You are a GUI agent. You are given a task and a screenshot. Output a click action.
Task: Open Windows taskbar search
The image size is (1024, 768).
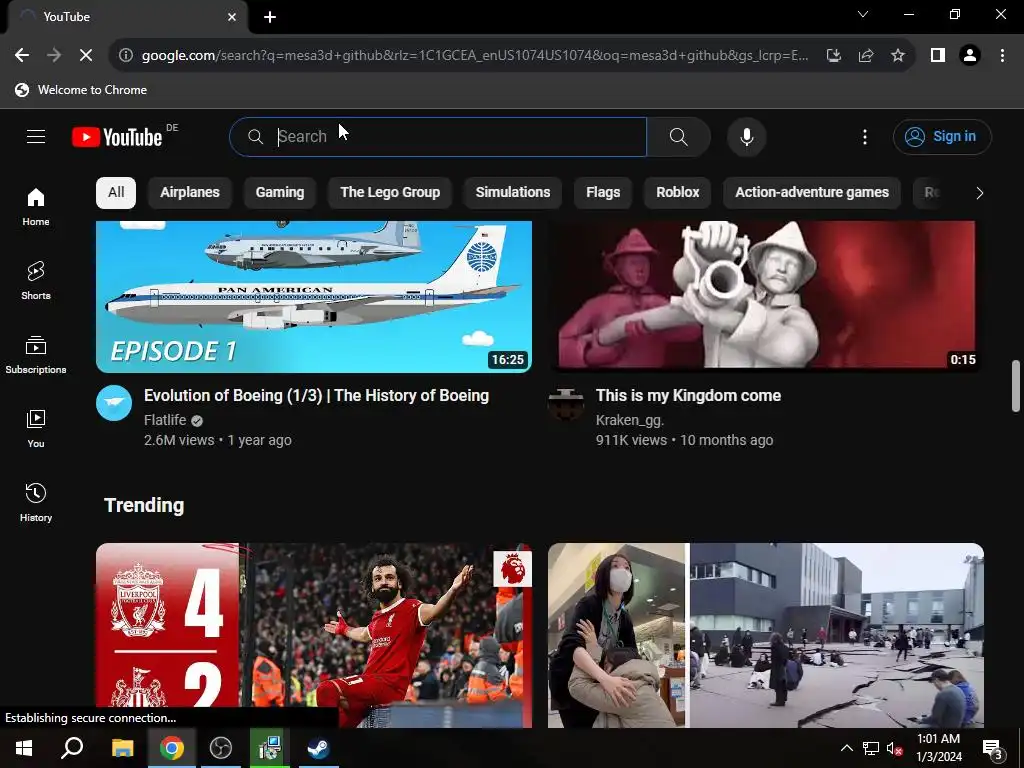(72, 748)
